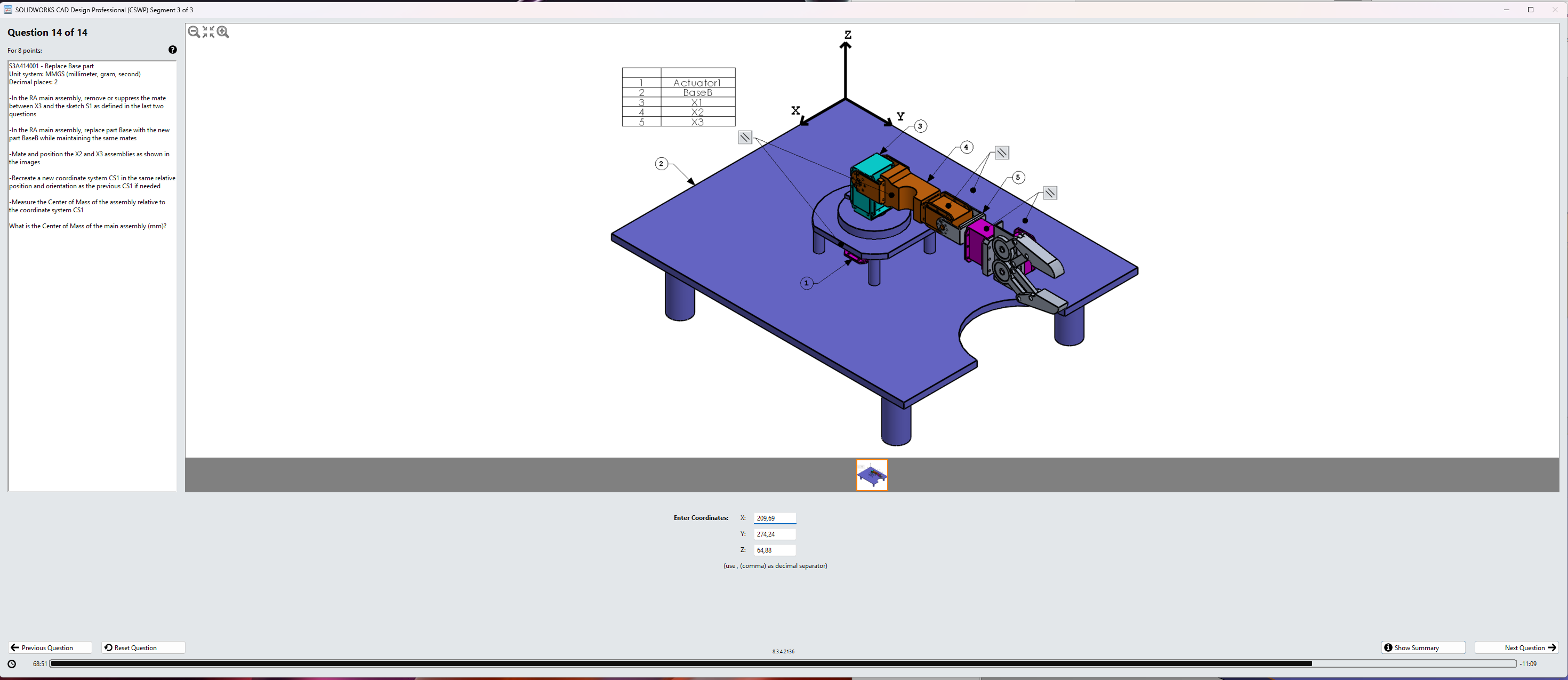This screenshot has height=680, width=1568.
Task: Click the BaseB row in the BOM table
Action: tap(697, 93)
